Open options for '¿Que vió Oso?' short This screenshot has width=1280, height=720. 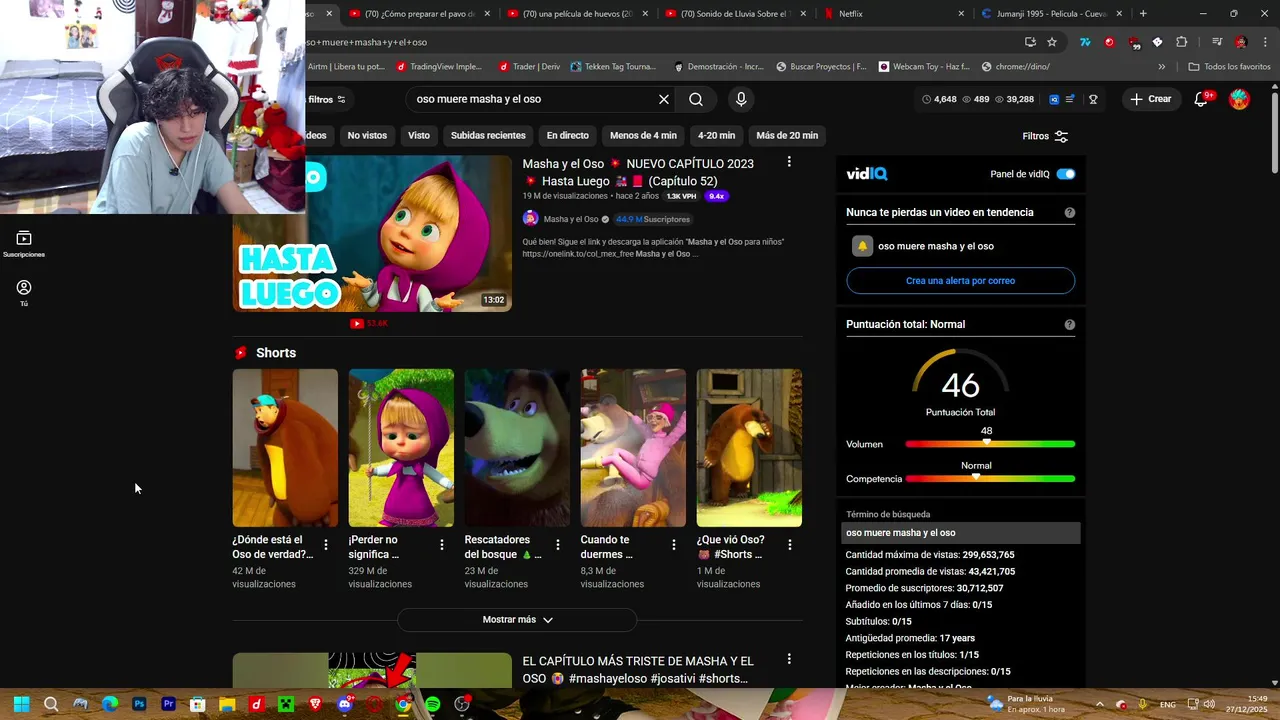point(789,545)
